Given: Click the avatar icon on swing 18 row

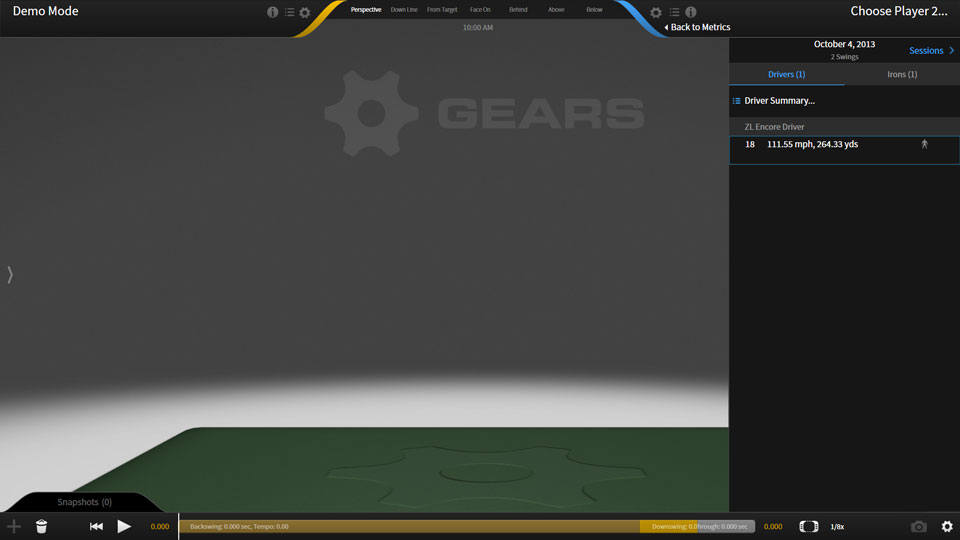Looking at the screenshot, I should click(x=924, y=144).
